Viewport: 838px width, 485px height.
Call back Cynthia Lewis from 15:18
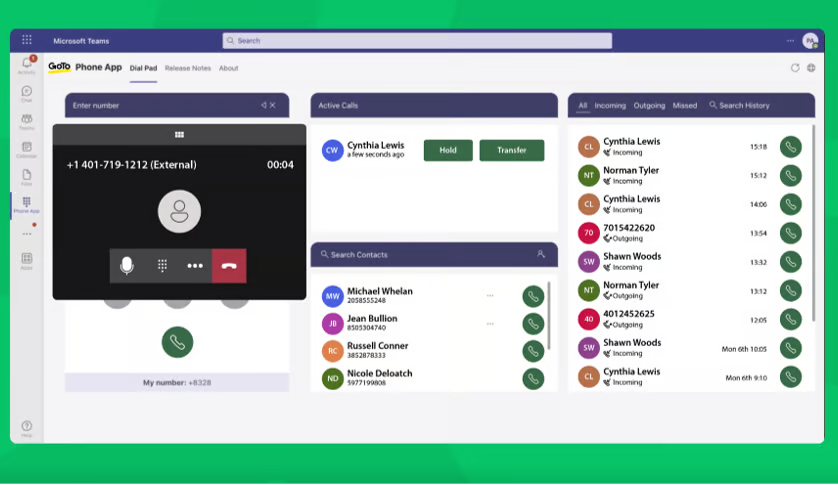[x=790, y=147]
